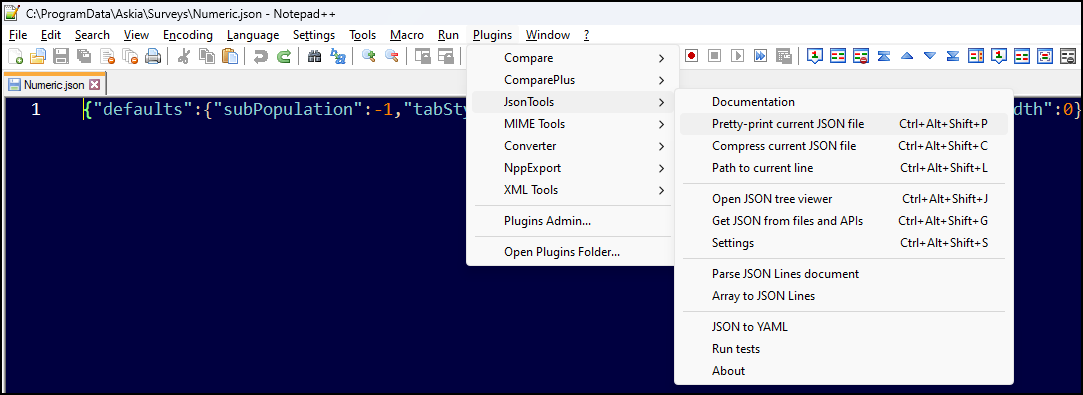1083x395 pixels.
Task: Select the Numeric.json document tab
Action: tap(54, 85)
